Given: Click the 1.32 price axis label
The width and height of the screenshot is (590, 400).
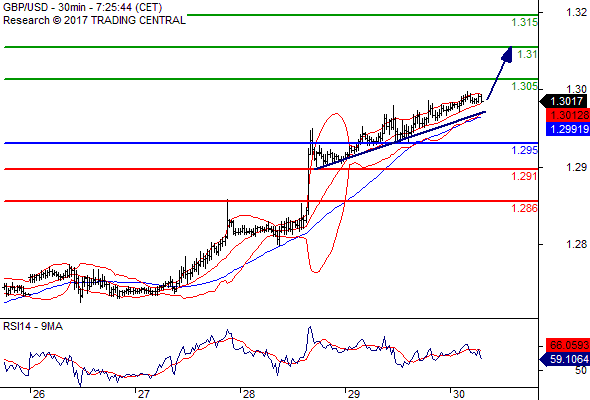Looking at the screenshot, I should 576,12.
